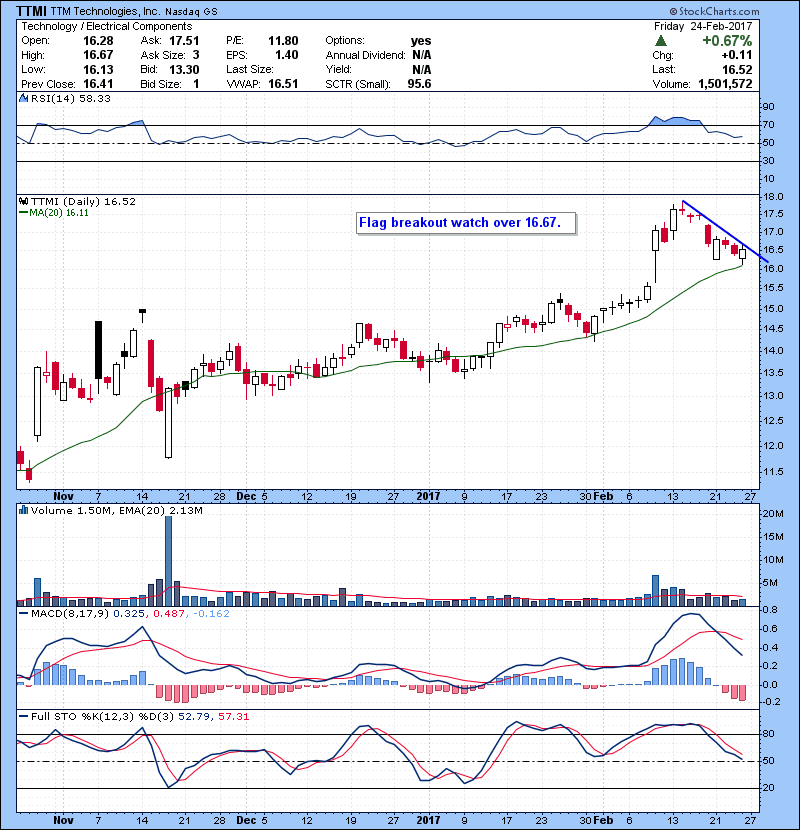The image size is (800, 830).
Task: Click the Volume value 1,501,572
Action: click(725, 84)
